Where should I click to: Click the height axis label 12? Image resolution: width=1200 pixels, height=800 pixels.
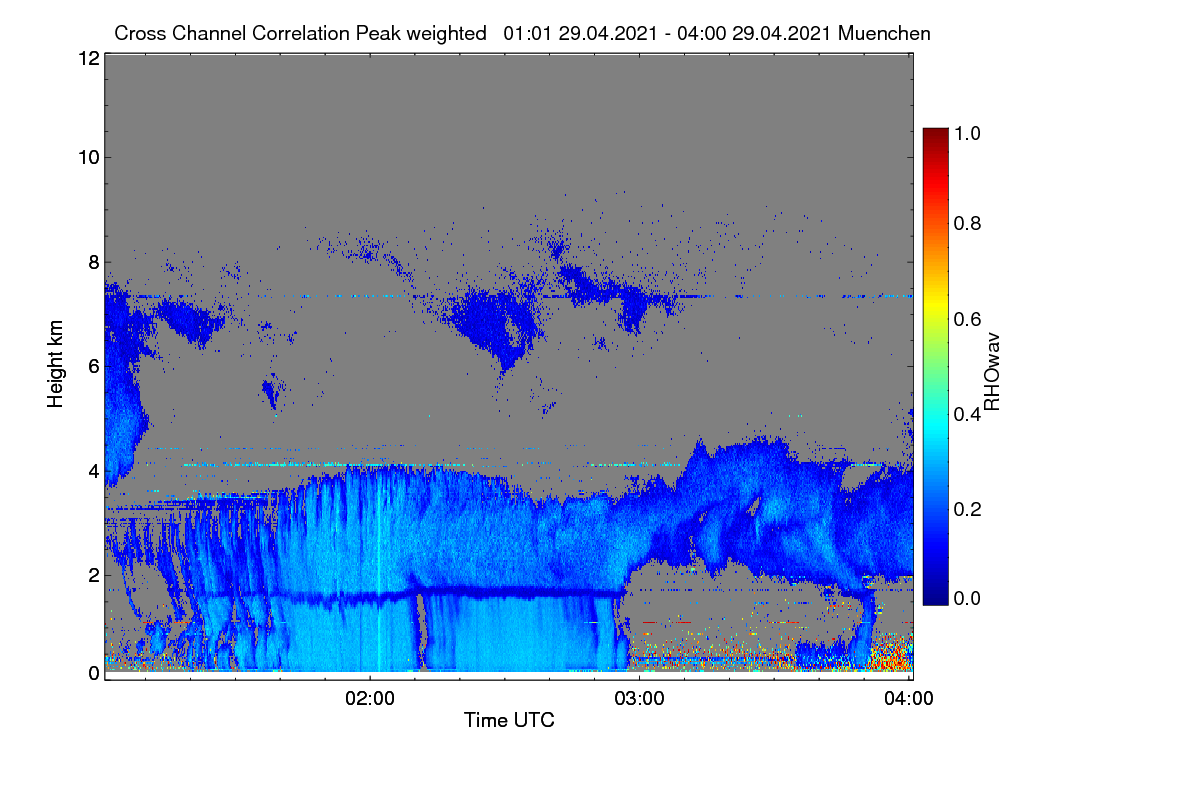pyautogui.click(x=87, y=58)
